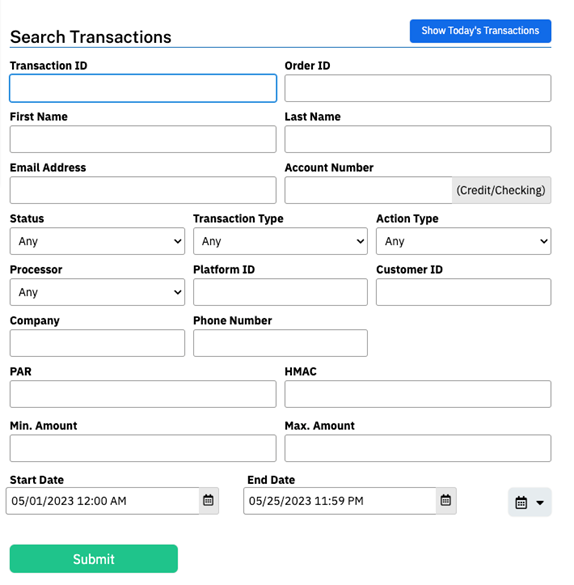Click the Platform ID input
Viewport: 574px width, 585px height.
click(280, 292)
